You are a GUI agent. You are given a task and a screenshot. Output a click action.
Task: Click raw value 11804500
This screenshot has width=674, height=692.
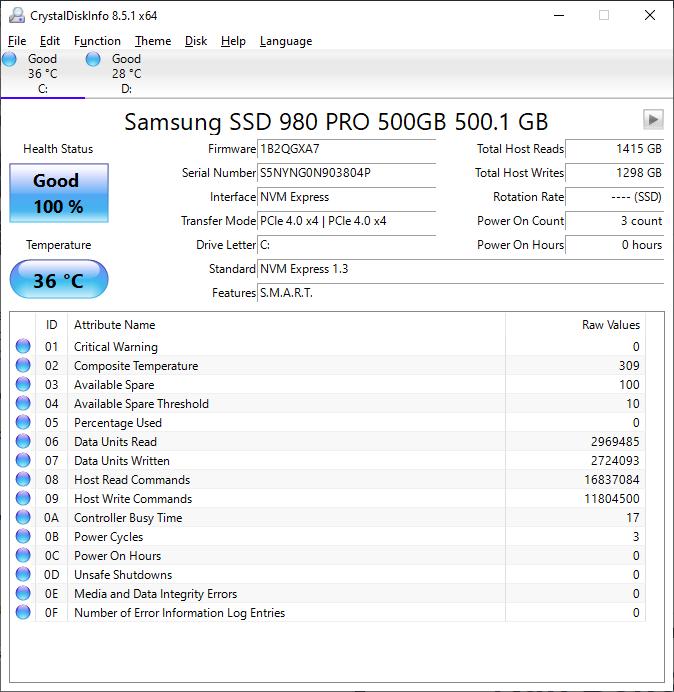pyautogui.click(x=612, y=499)
